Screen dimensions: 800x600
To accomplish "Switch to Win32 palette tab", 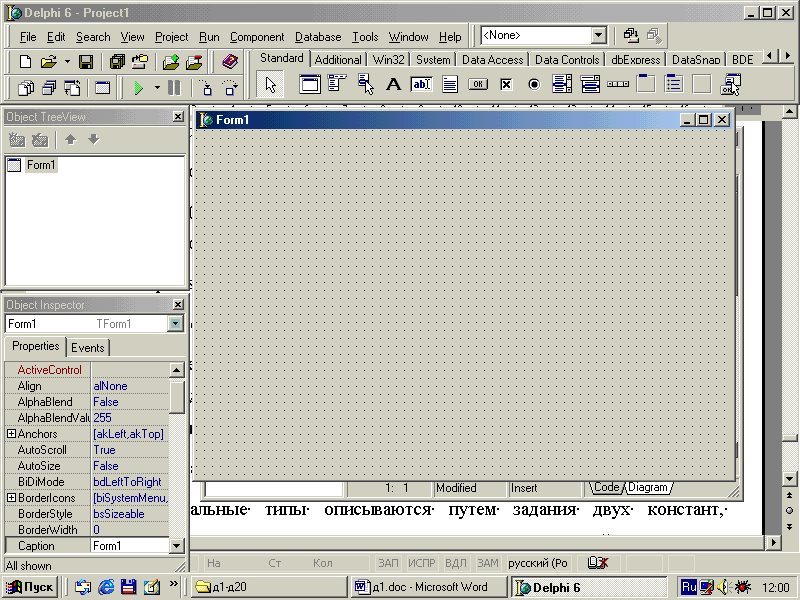I will click(x=388, y=60).
